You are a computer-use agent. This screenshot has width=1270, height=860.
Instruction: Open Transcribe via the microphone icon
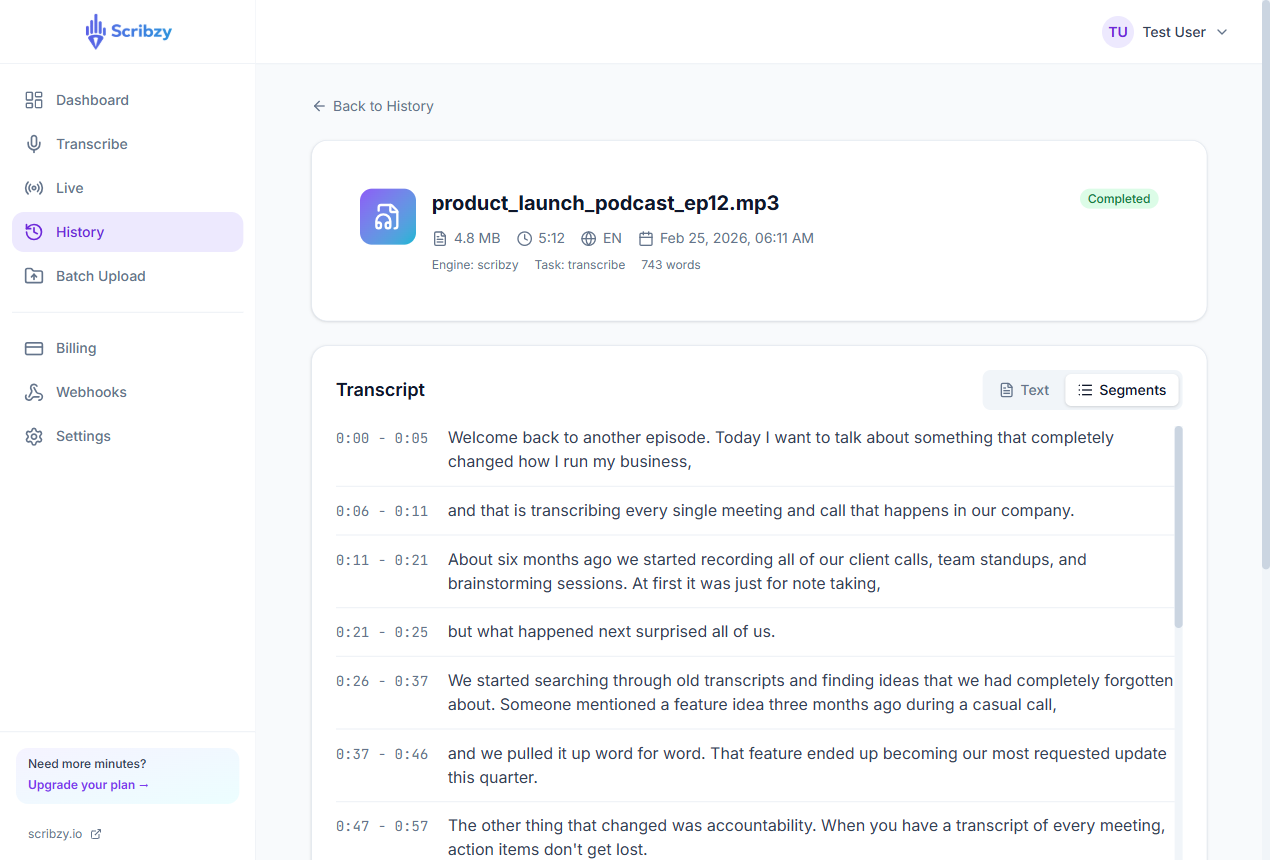33,144
